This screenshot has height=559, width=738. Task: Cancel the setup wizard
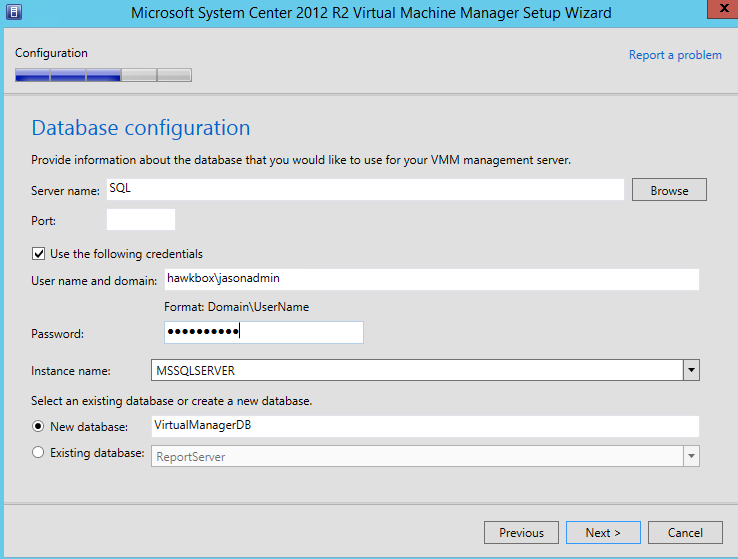point(685,533)
